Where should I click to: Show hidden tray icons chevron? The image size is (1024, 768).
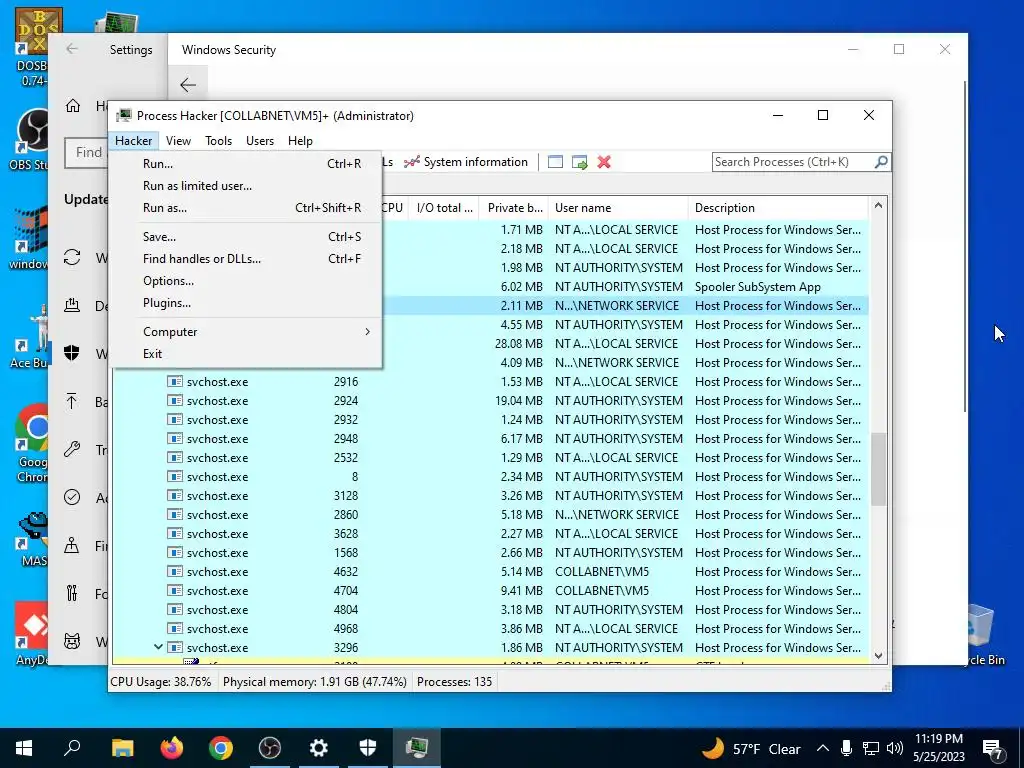click(x=823, y=748)
